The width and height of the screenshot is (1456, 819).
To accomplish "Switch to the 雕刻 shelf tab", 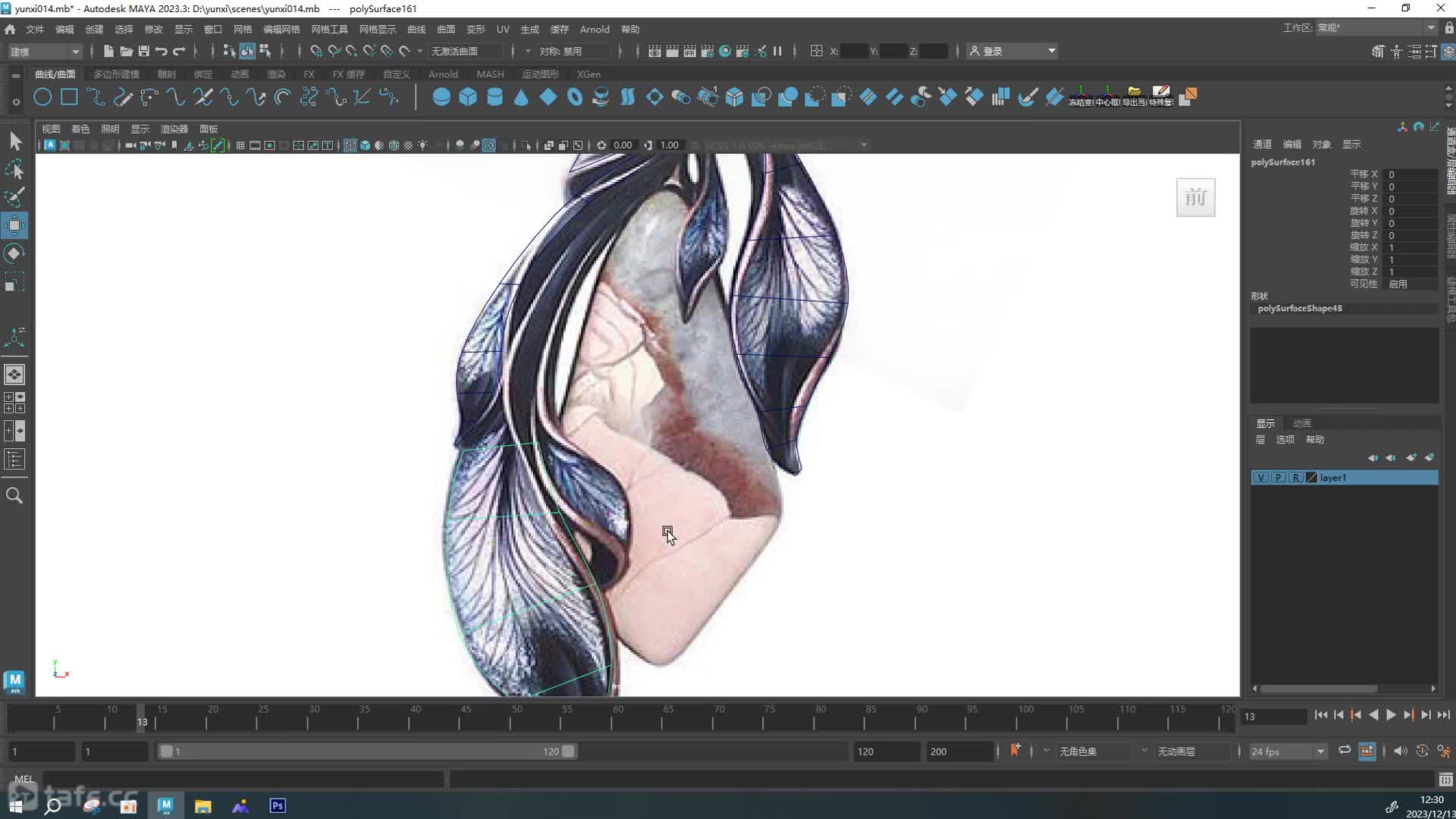I will point(166,74).
